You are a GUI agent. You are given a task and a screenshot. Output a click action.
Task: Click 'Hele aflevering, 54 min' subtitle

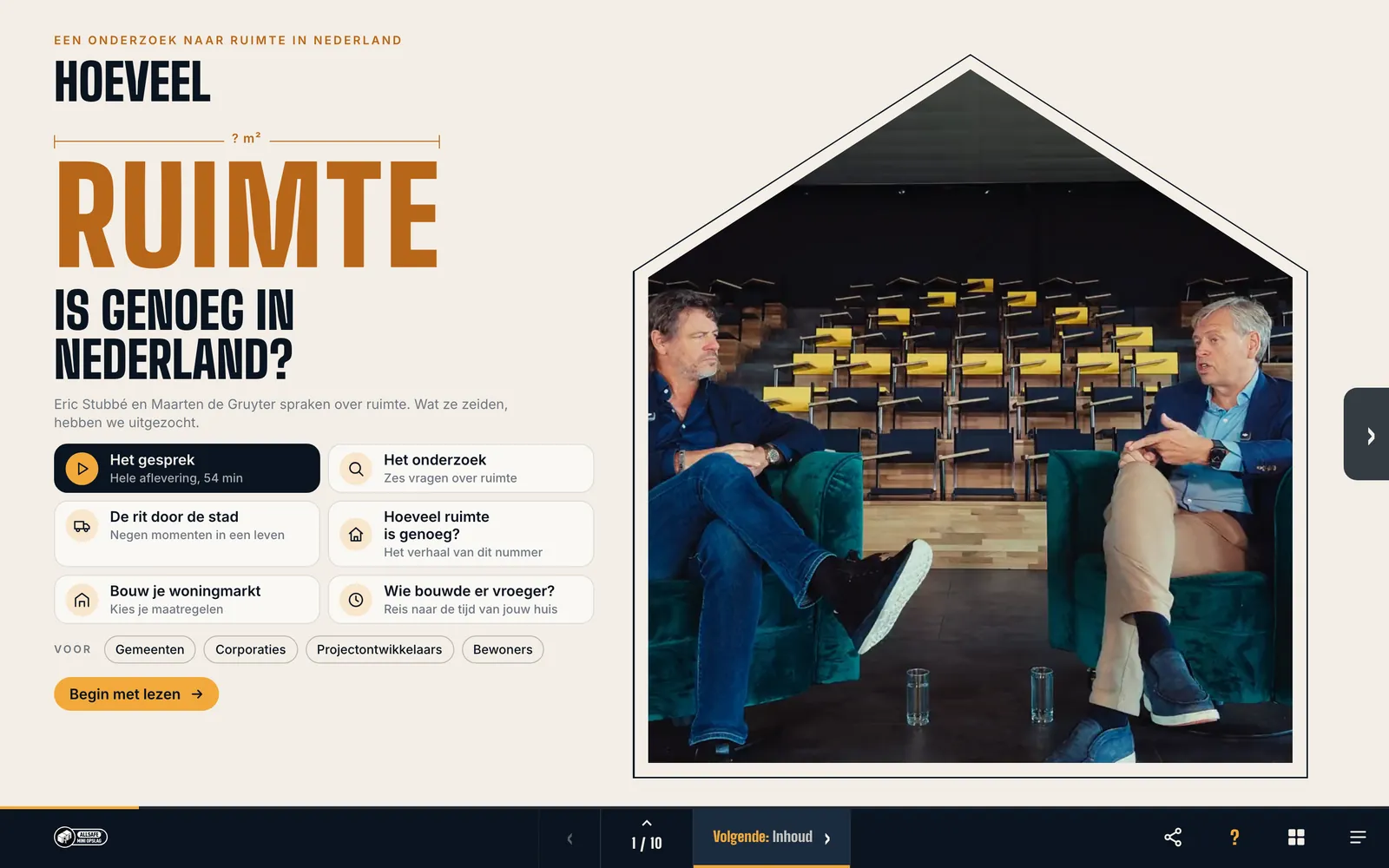pyautogui.click(x=176, y=478)
